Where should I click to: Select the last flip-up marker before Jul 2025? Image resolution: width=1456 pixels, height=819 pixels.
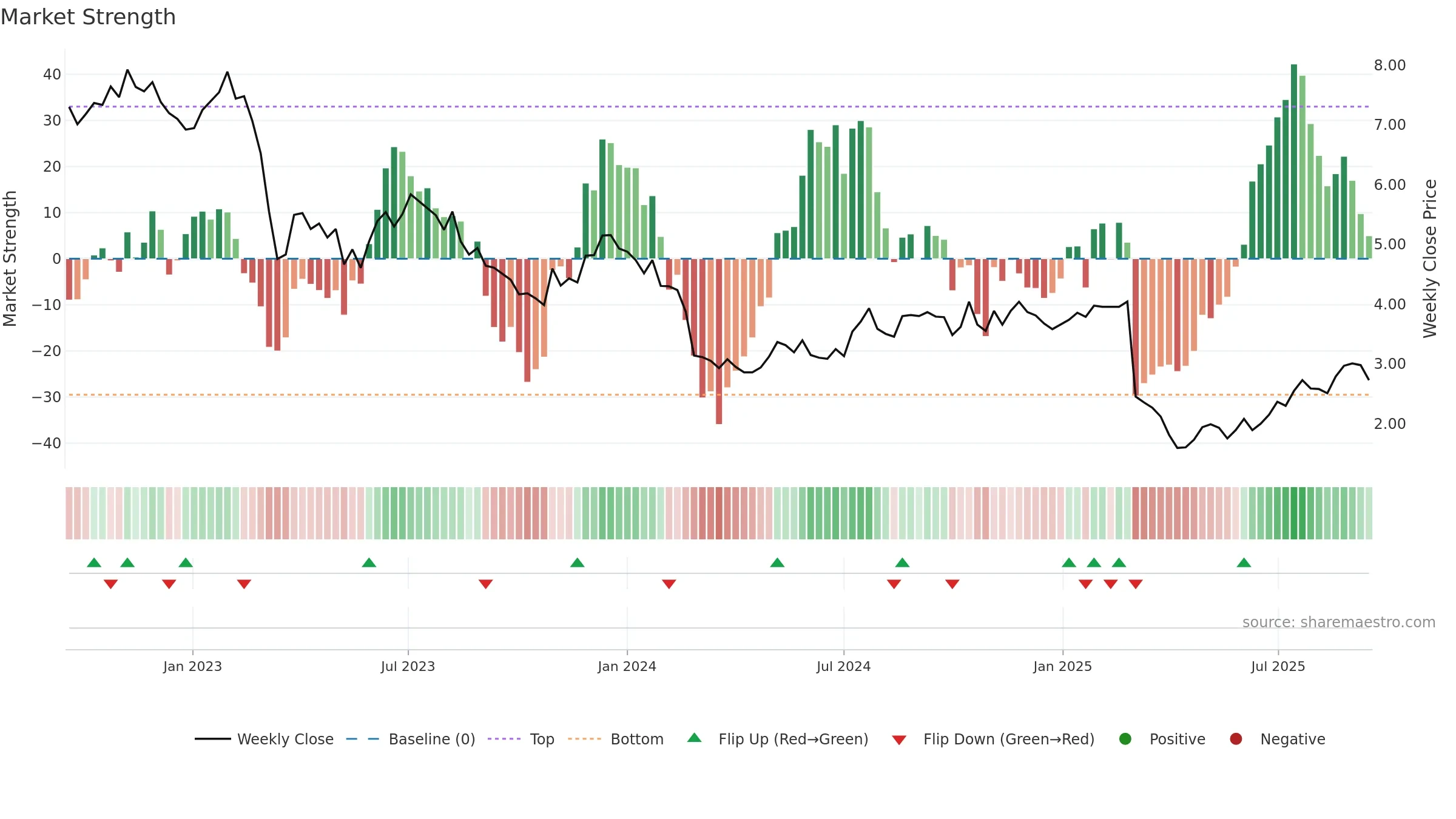pyautogui.click(x=1244, y=562)
